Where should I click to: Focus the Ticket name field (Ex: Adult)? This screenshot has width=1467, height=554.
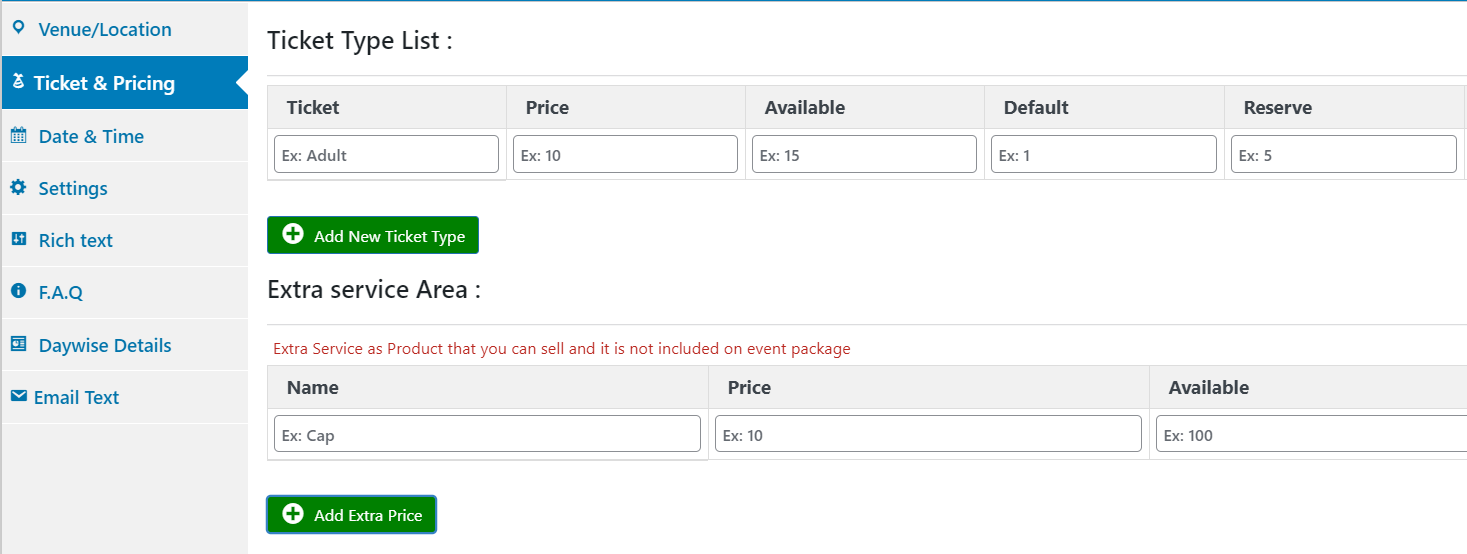pos(386,154)
